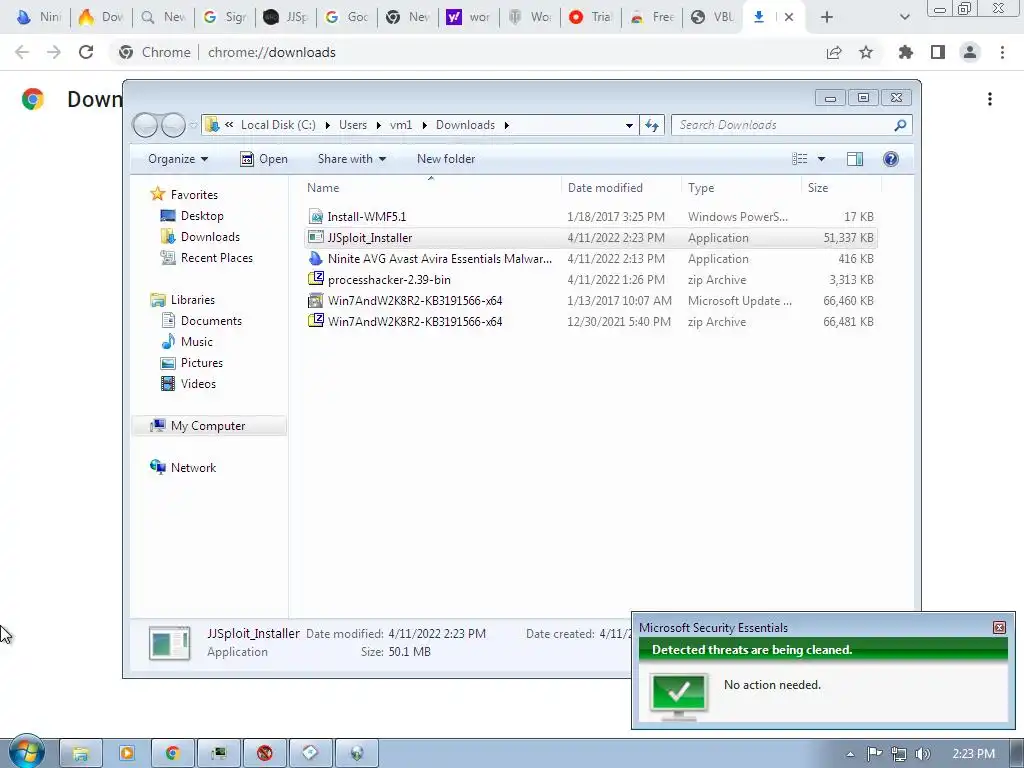Click the Chrome address bar URL
The height and width of the screenshot is (768, 1024).
pyautogui.click(x=272, y=52)
